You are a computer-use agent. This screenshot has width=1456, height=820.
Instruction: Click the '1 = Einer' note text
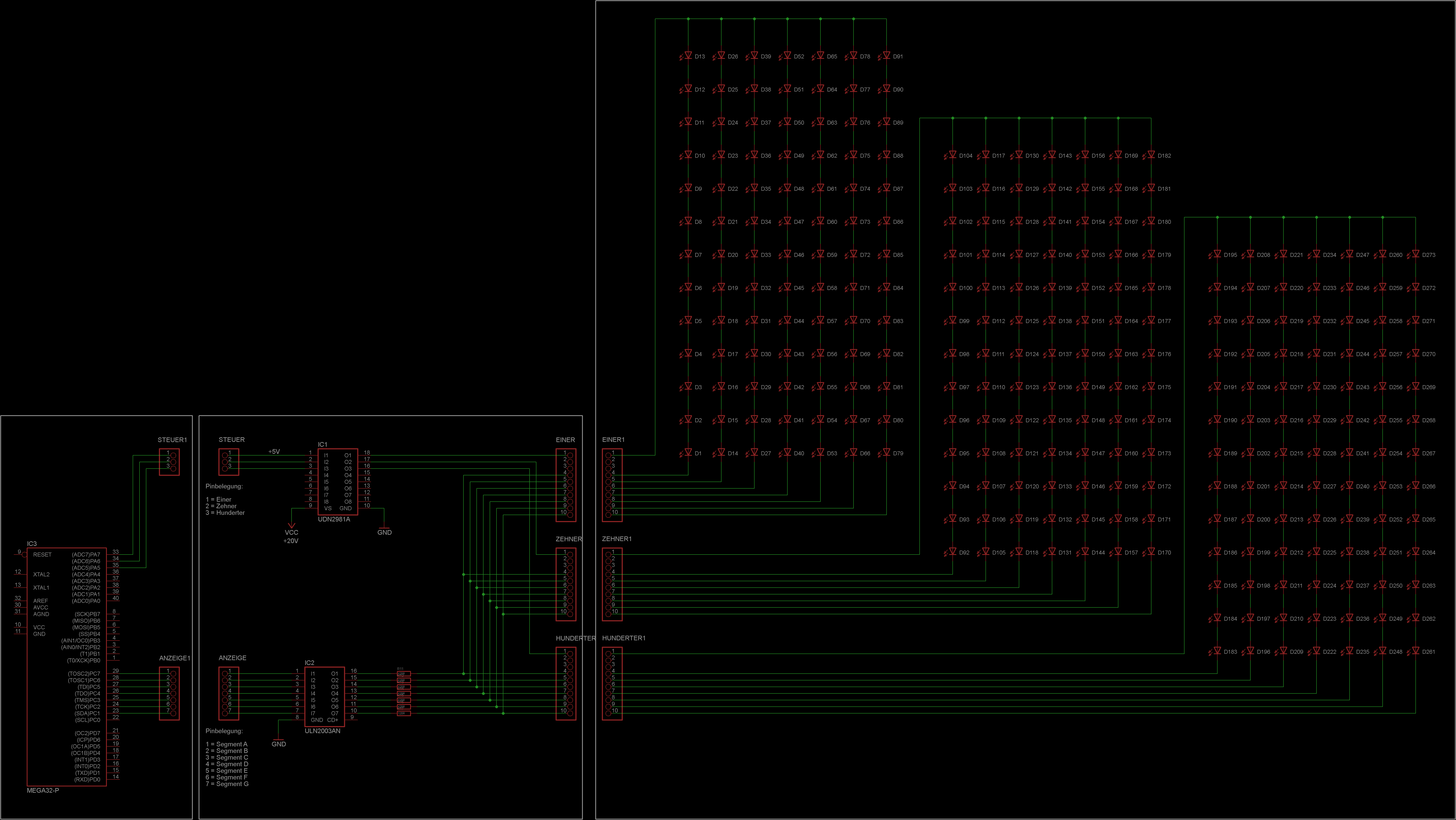click(219, 499)
